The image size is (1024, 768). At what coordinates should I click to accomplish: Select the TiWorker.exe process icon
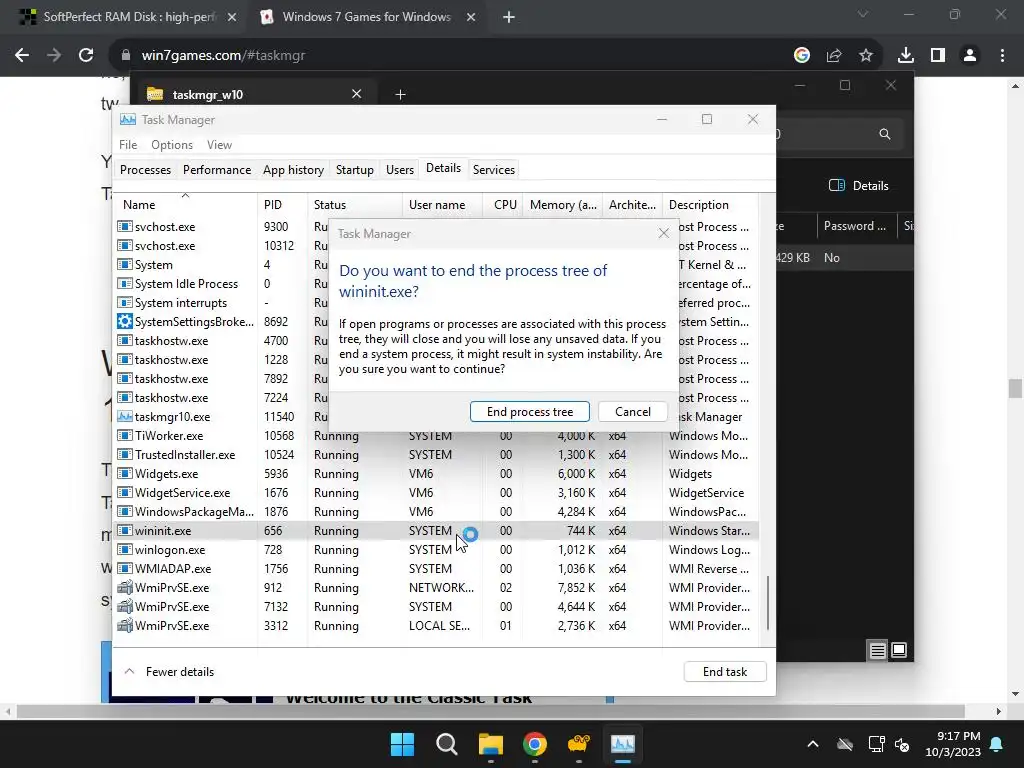[x=125, y=435]
